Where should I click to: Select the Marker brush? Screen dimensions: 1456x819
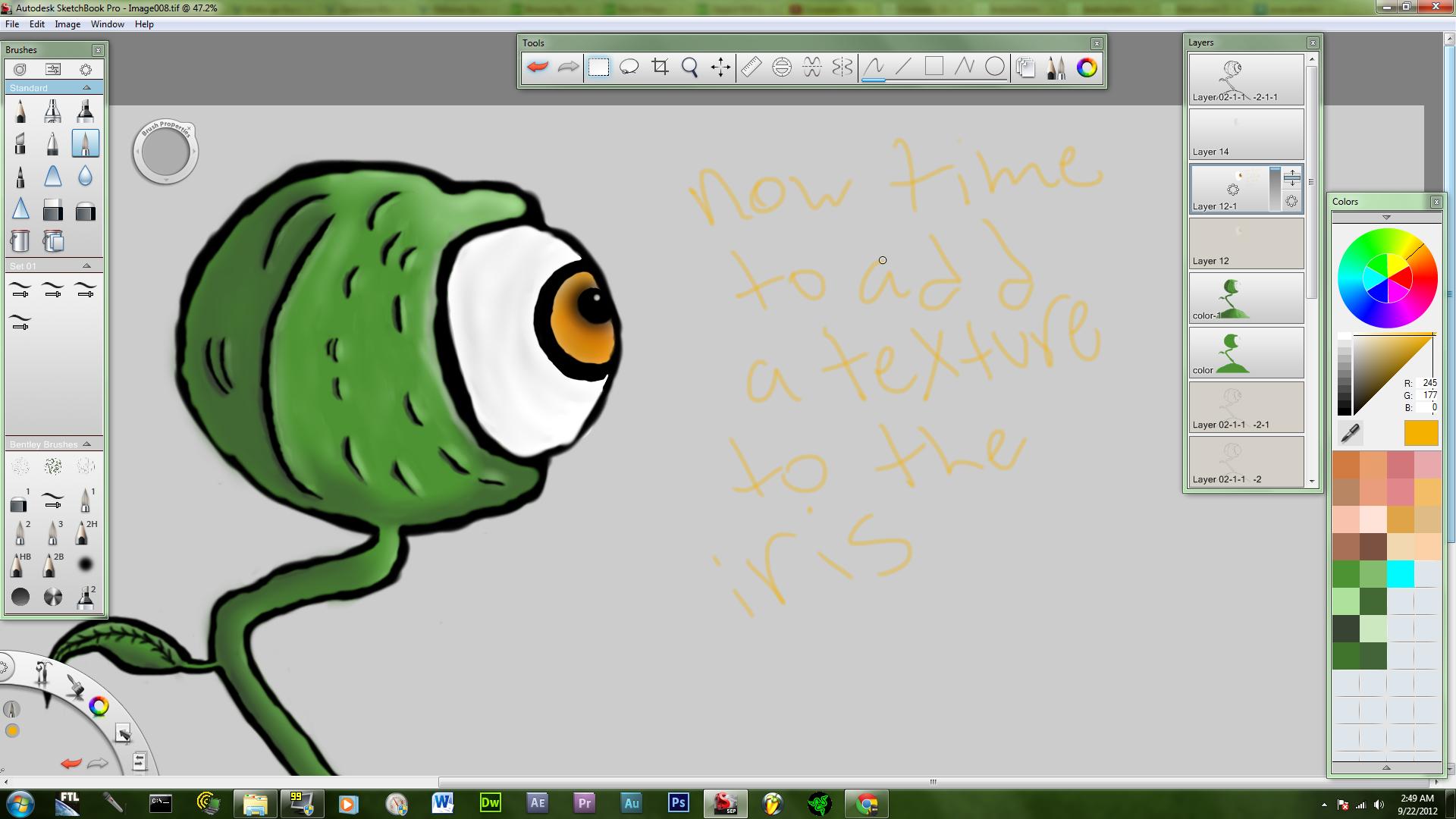pyautogui.click(x=85, y=111)
